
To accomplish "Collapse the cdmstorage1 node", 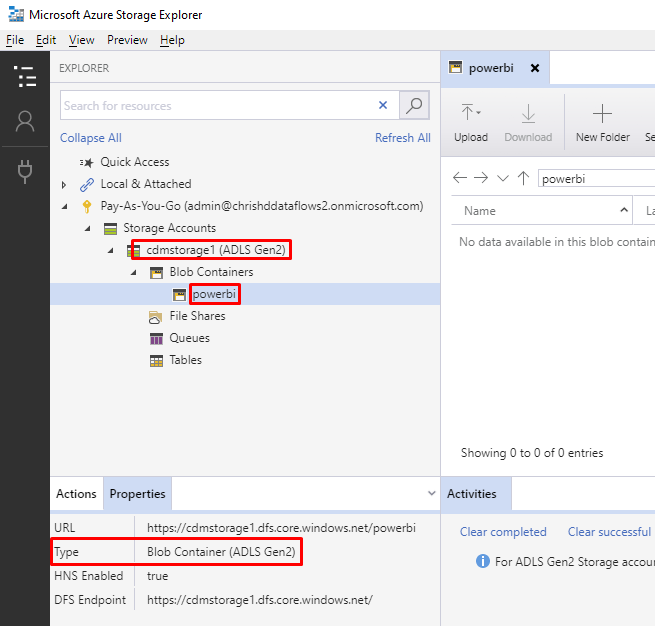I will 111,251.
